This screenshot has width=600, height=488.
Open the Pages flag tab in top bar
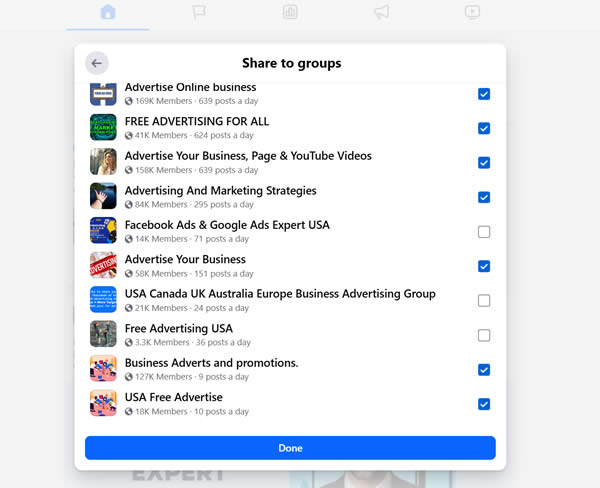tap(199, 12)
